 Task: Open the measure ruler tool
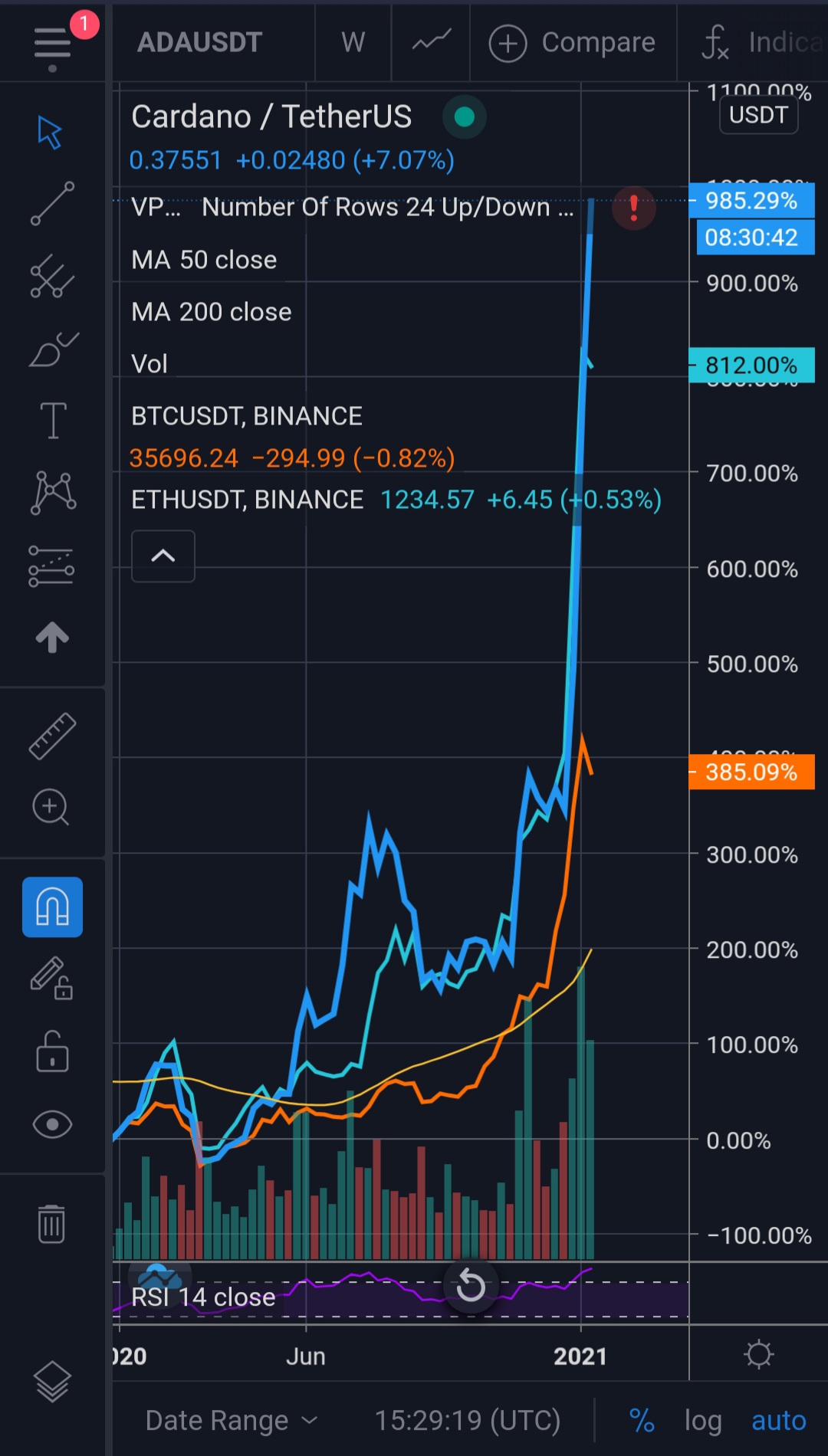pyautogui.click(x=52, y=736)
